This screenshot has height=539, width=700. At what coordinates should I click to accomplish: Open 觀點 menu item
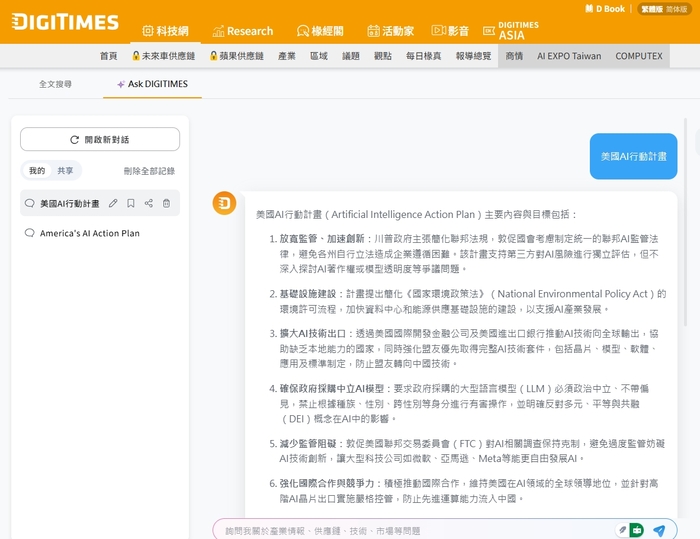(383, 56)
